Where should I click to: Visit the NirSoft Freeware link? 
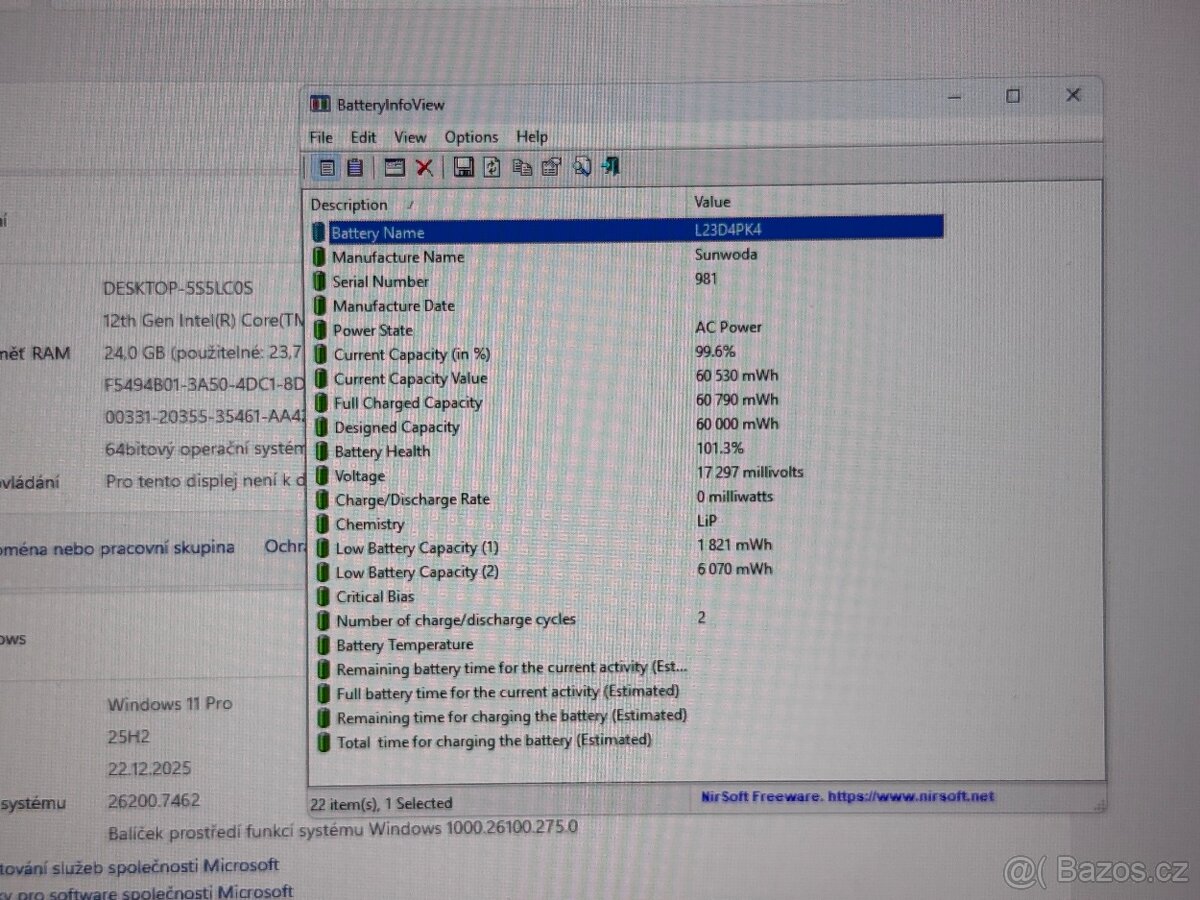point(845,795)
